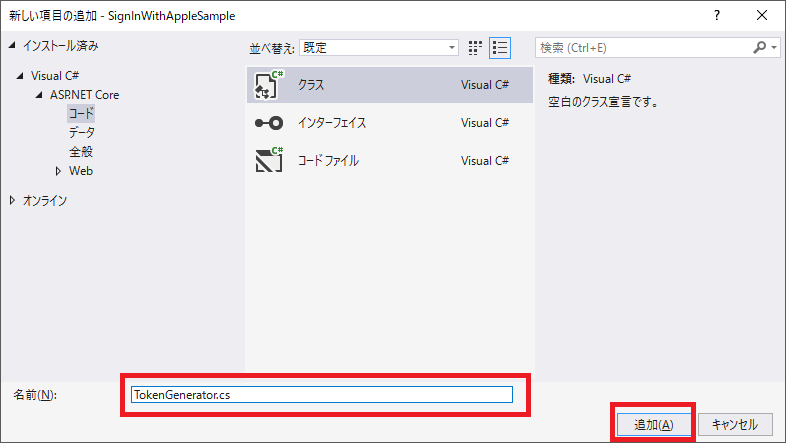Click Visual C# label in コード ファイル row
The image size is (786, 443).
pyautogui.click(x=485, y=161)
